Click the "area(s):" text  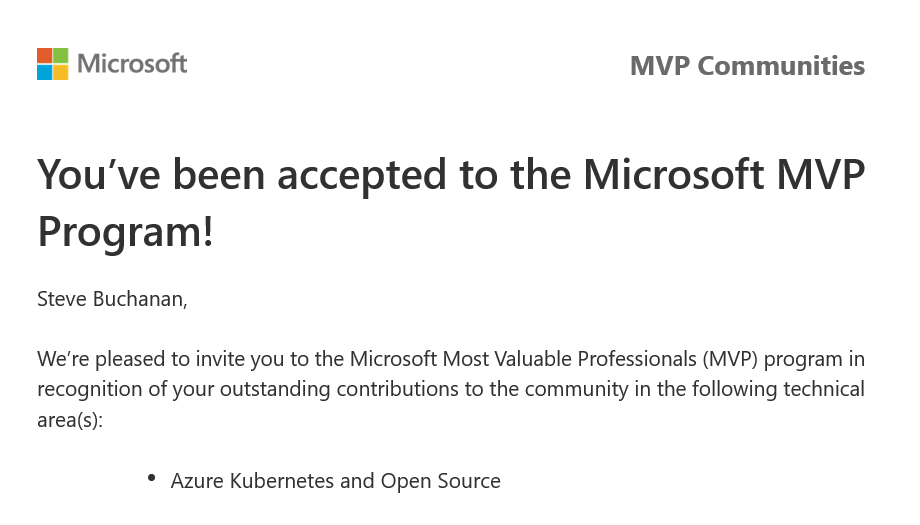click(70, 418)
